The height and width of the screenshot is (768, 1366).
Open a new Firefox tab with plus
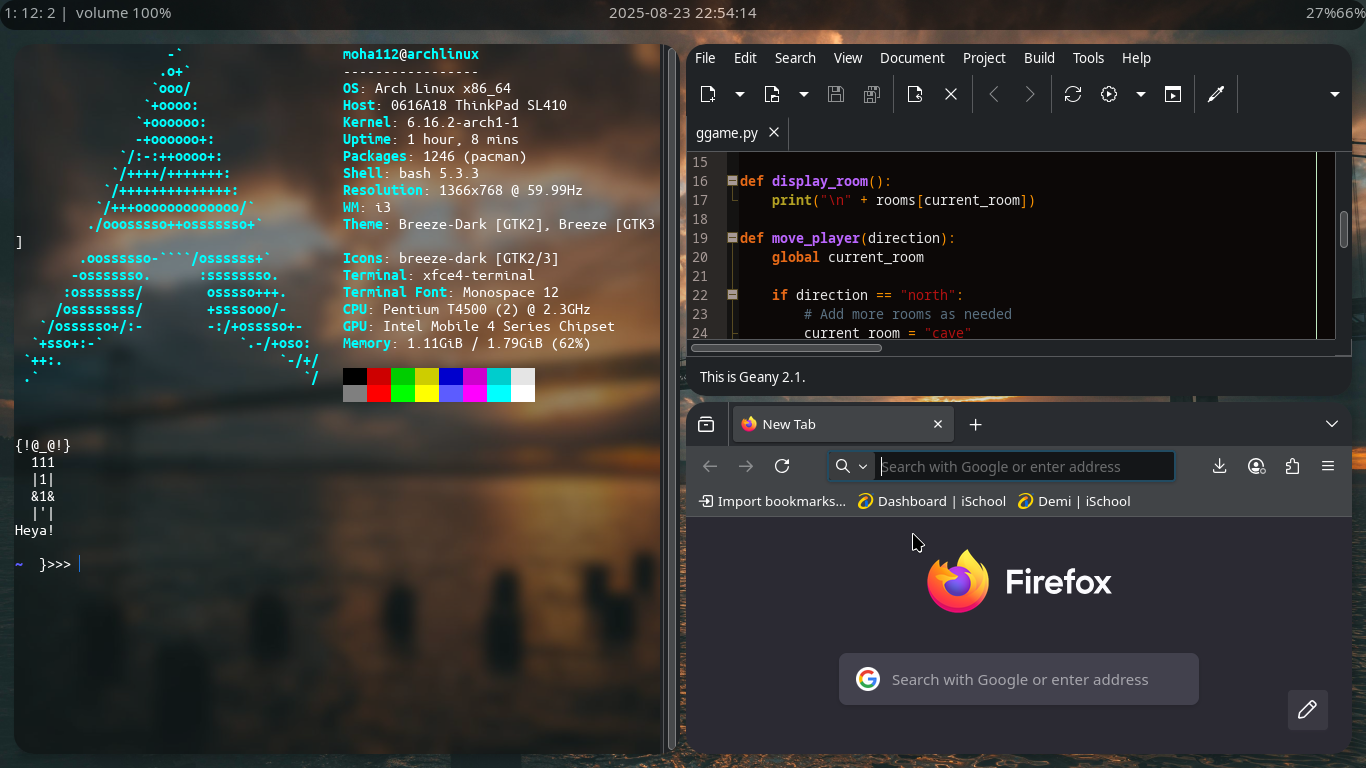(976, 424)
